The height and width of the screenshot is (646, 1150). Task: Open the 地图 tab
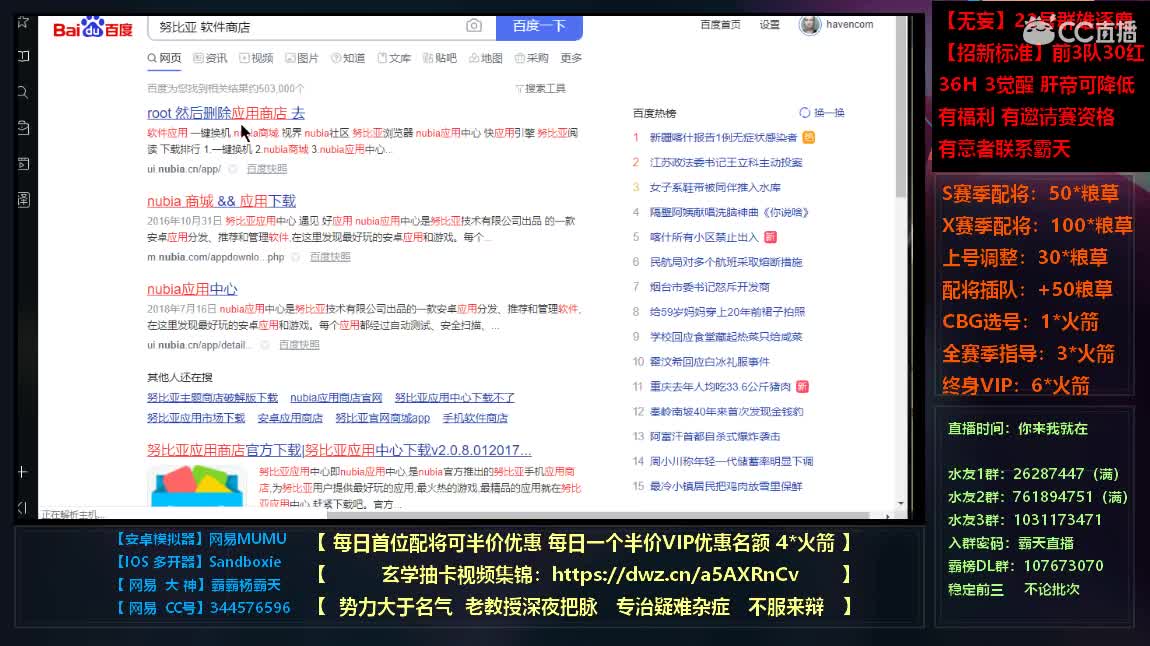[x=486, y=58]
